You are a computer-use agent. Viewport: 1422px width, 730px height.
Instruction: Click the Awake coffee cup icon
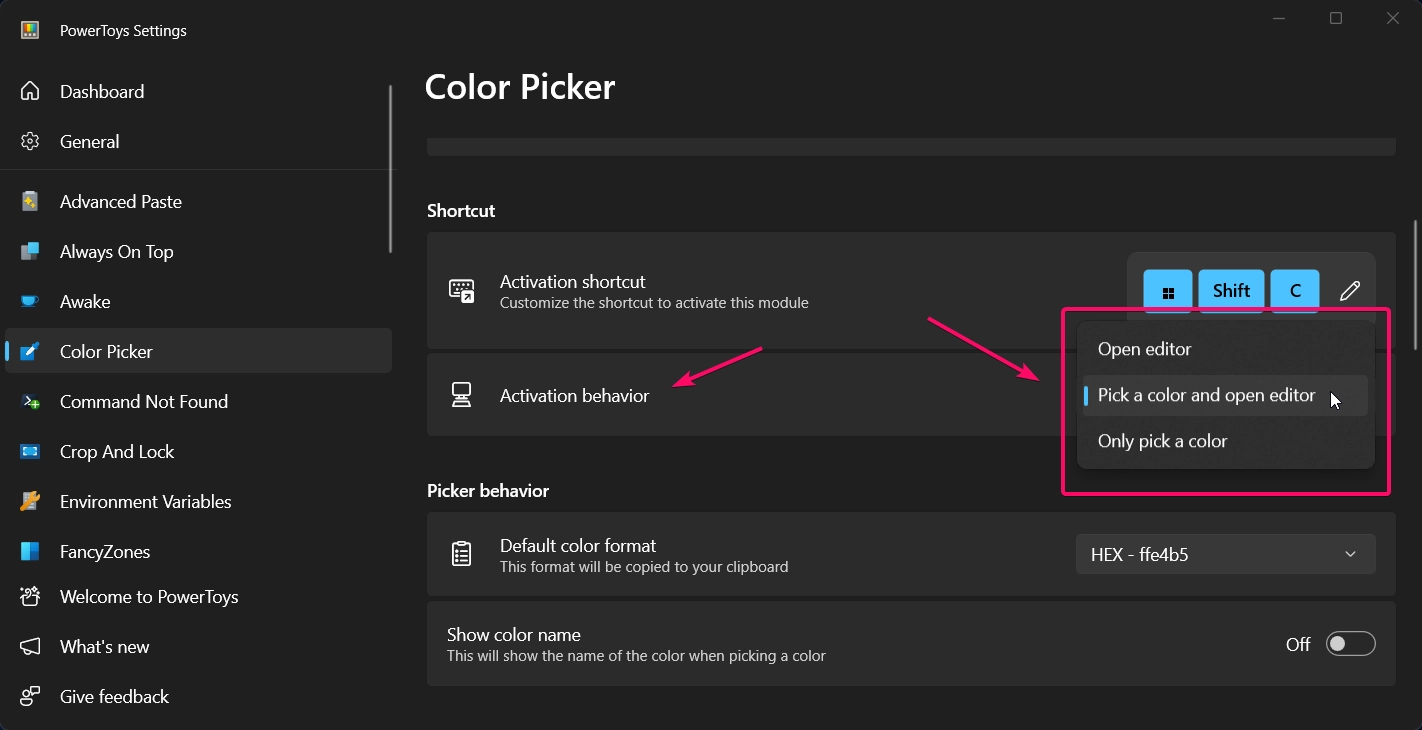click(x=30, y=301)
